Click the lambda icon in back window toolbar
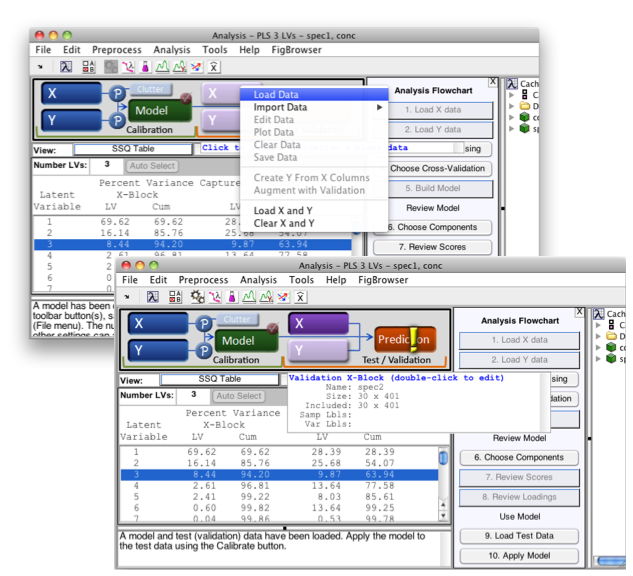The image size is (633, 576). [x=65, y=67]
